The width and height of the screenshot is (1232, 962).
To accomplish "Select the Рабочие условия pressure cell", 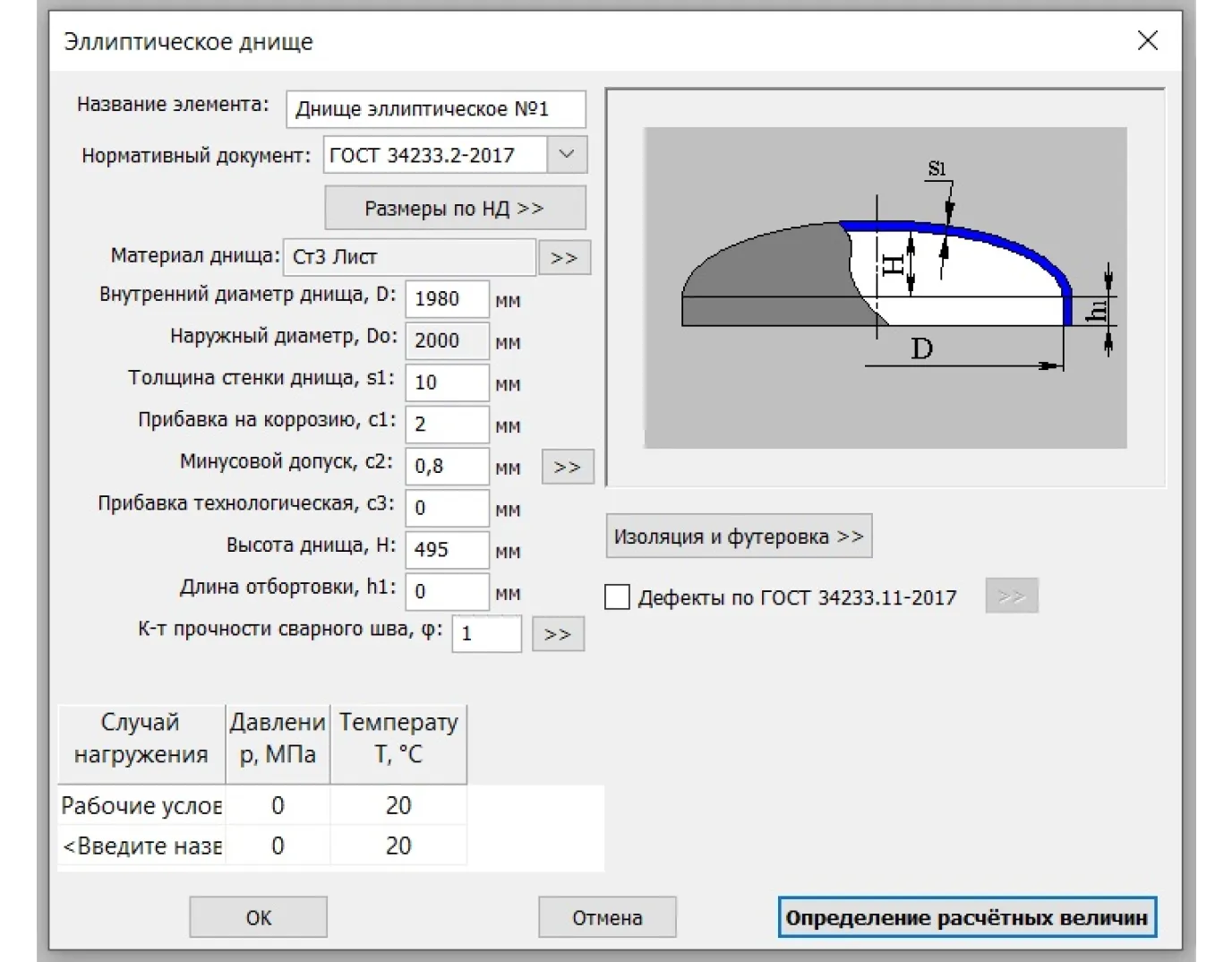I will click(278, 806).
